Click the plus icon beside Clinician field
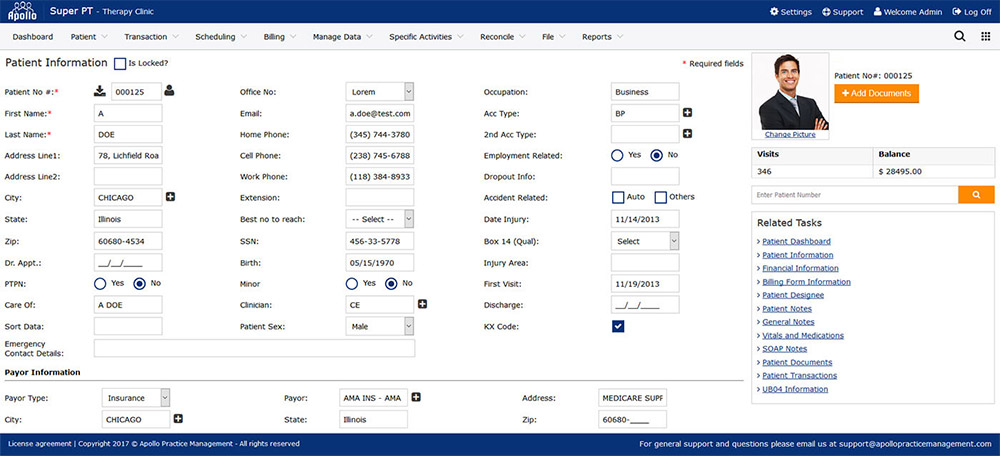The image size is (1000, 456). coord(422,304)
